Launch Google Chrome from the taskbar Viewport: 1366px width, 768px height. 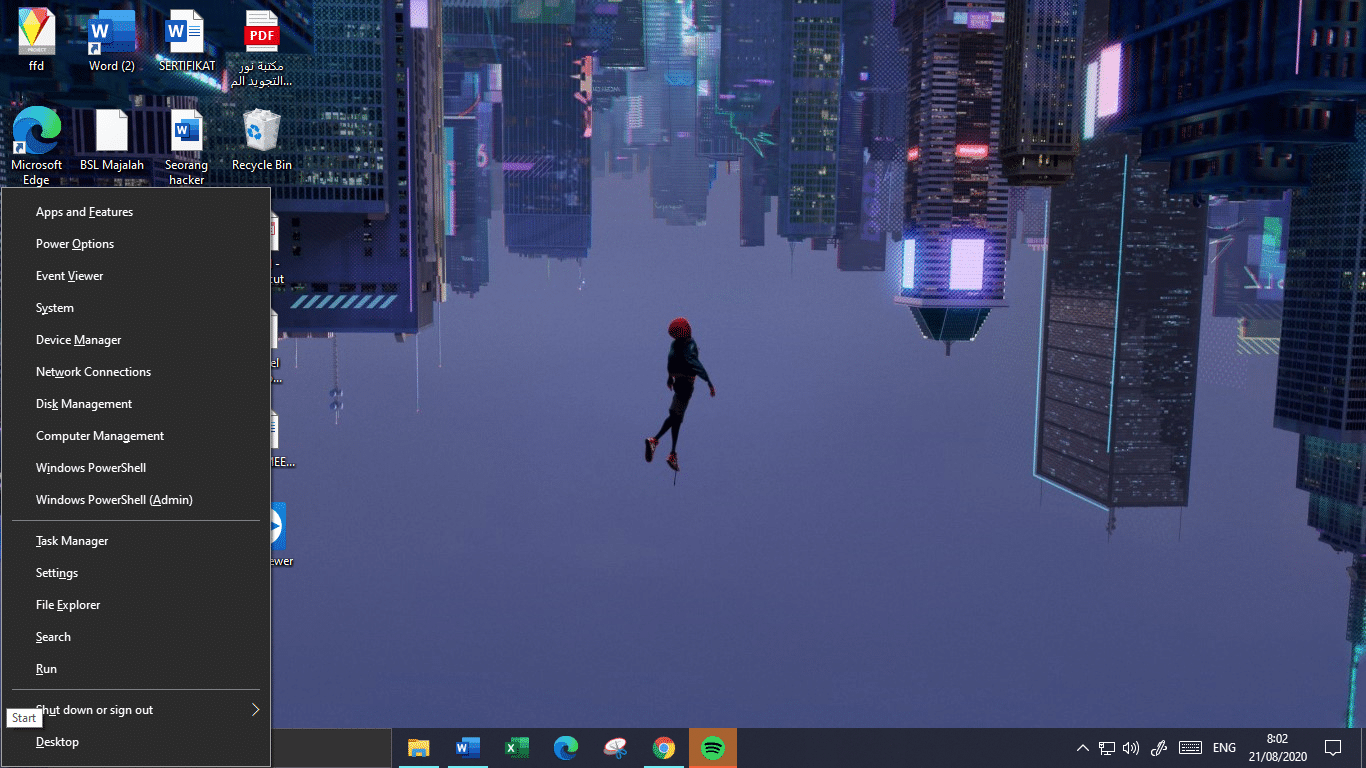click(x=664, y=747)
